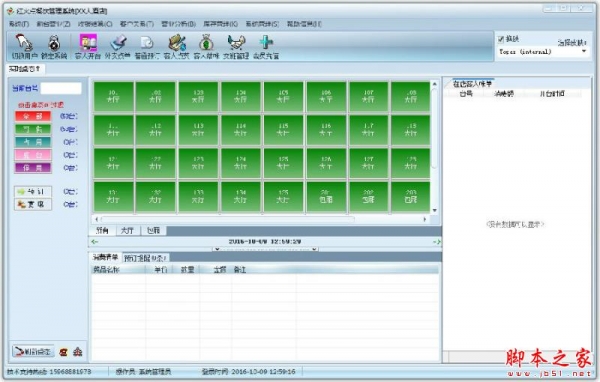
Task: Click the takeaway order toolbar icon
Action: point(118,42)
